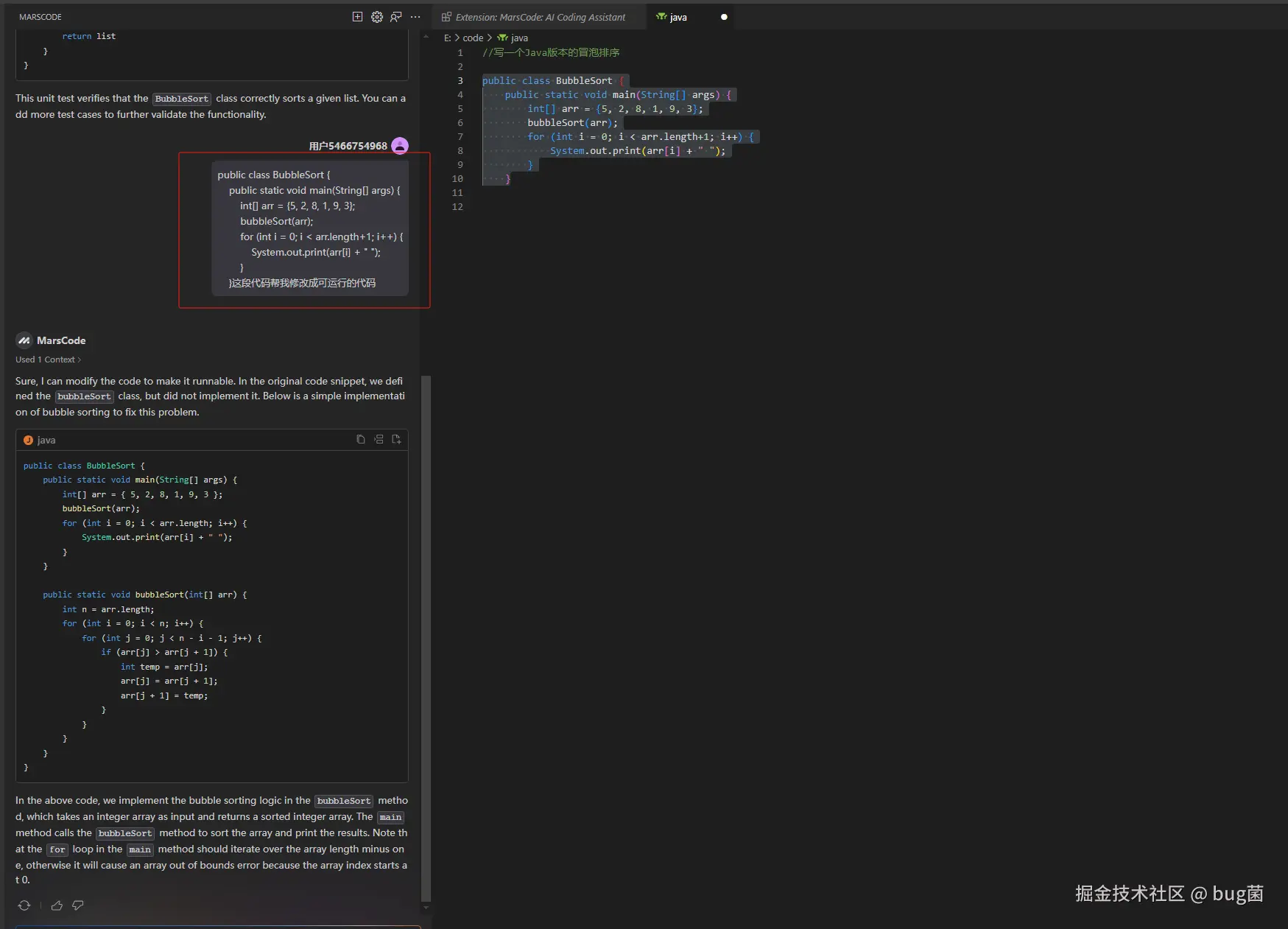Select the java editor tab
Screen dimensions: 1288x929
click(678, 17)
